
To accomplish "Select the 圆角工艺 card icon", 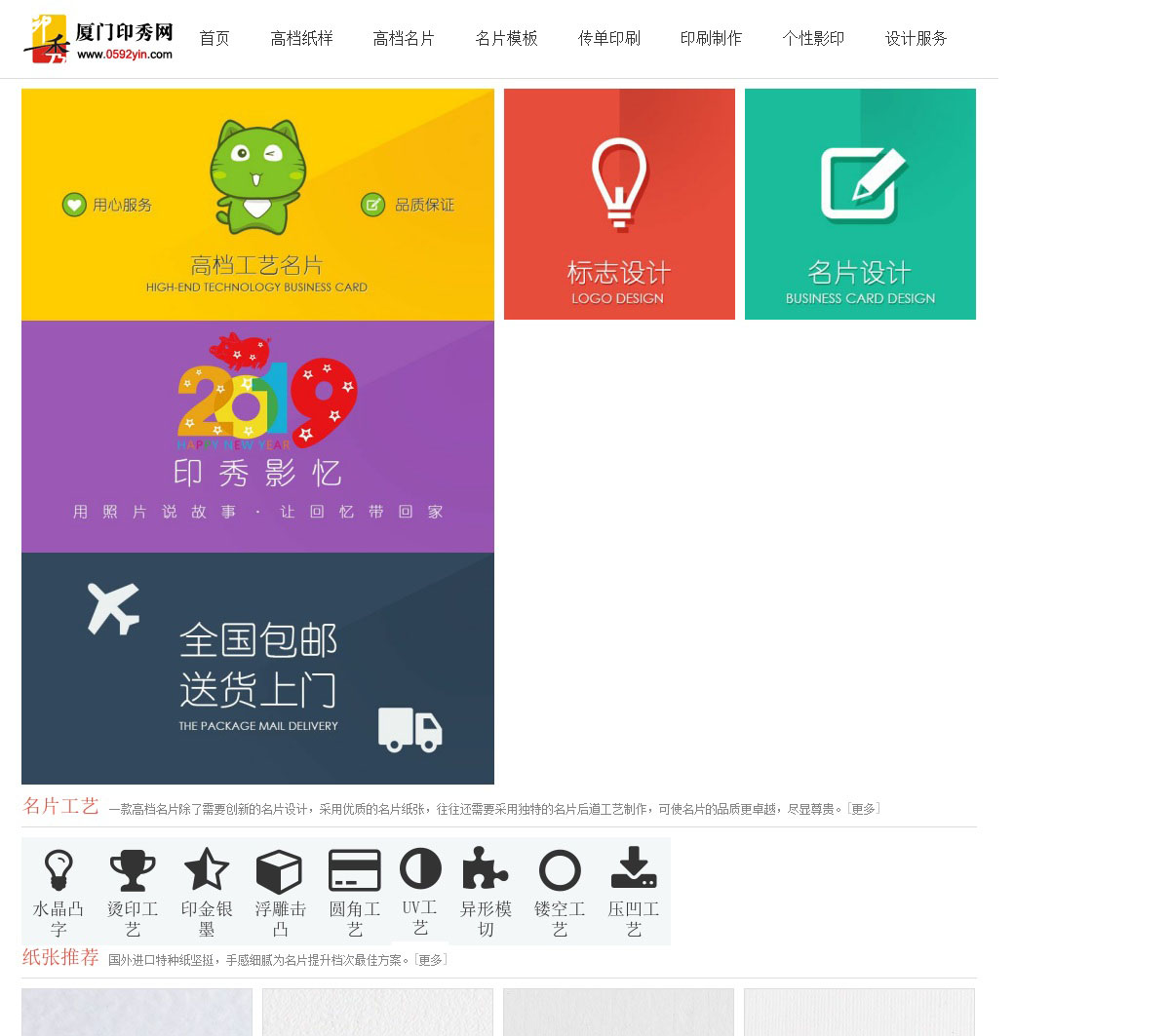I will pyautogui.click(x=355, y=870).
